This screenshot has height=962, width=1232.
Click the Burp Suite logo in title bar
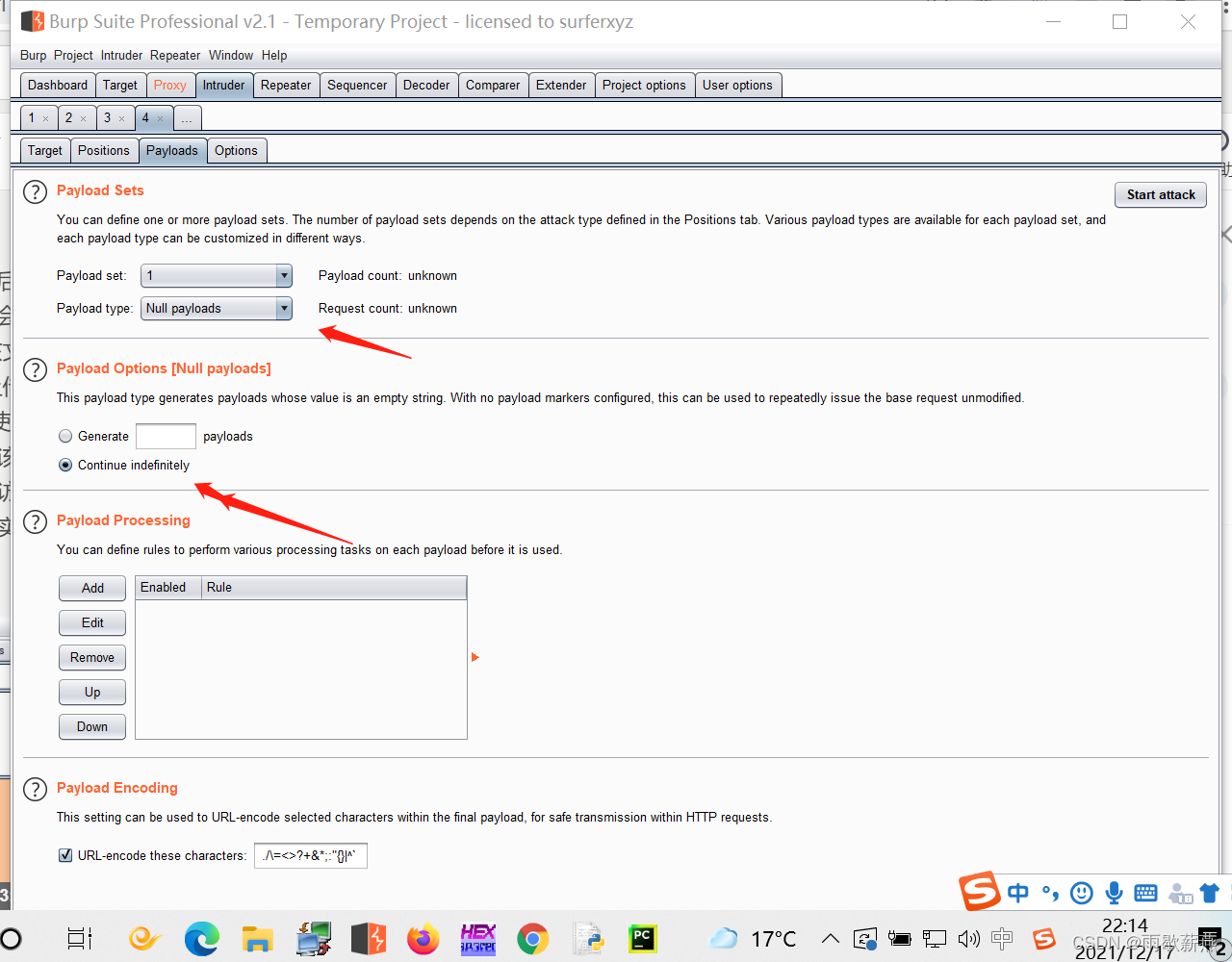33,21
